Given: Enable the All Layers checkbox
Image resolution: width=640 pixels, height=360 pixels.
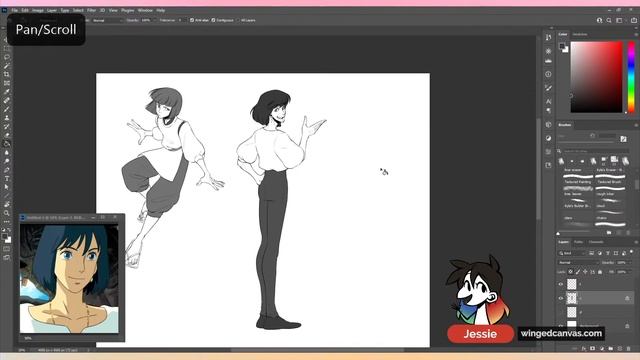Looking at the screenshot, I should (x=238, y=20).
